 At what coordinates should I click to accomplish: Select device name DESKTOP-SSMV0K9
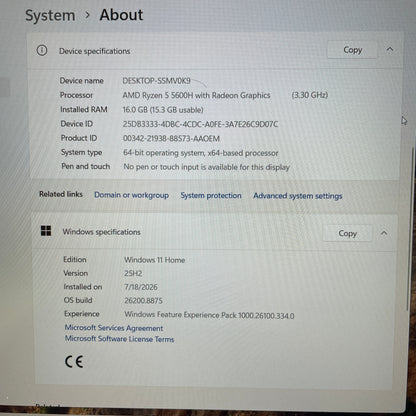[x=156, y=81]
